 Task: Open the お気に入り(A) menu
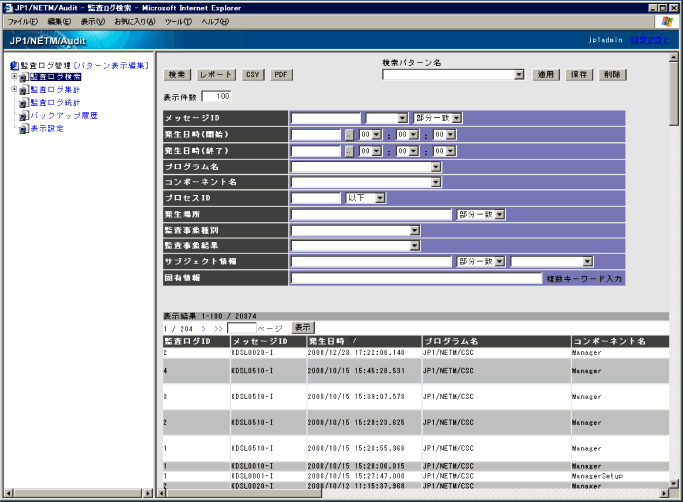[135, 21]
